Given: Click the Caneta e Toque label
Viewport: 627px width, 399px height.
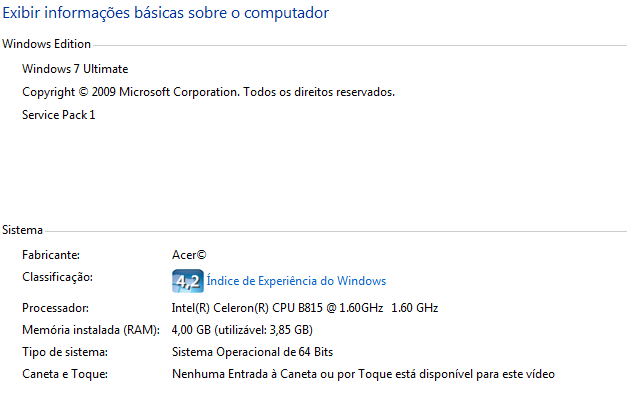Looking at the screenshot, I should [65, 374].
